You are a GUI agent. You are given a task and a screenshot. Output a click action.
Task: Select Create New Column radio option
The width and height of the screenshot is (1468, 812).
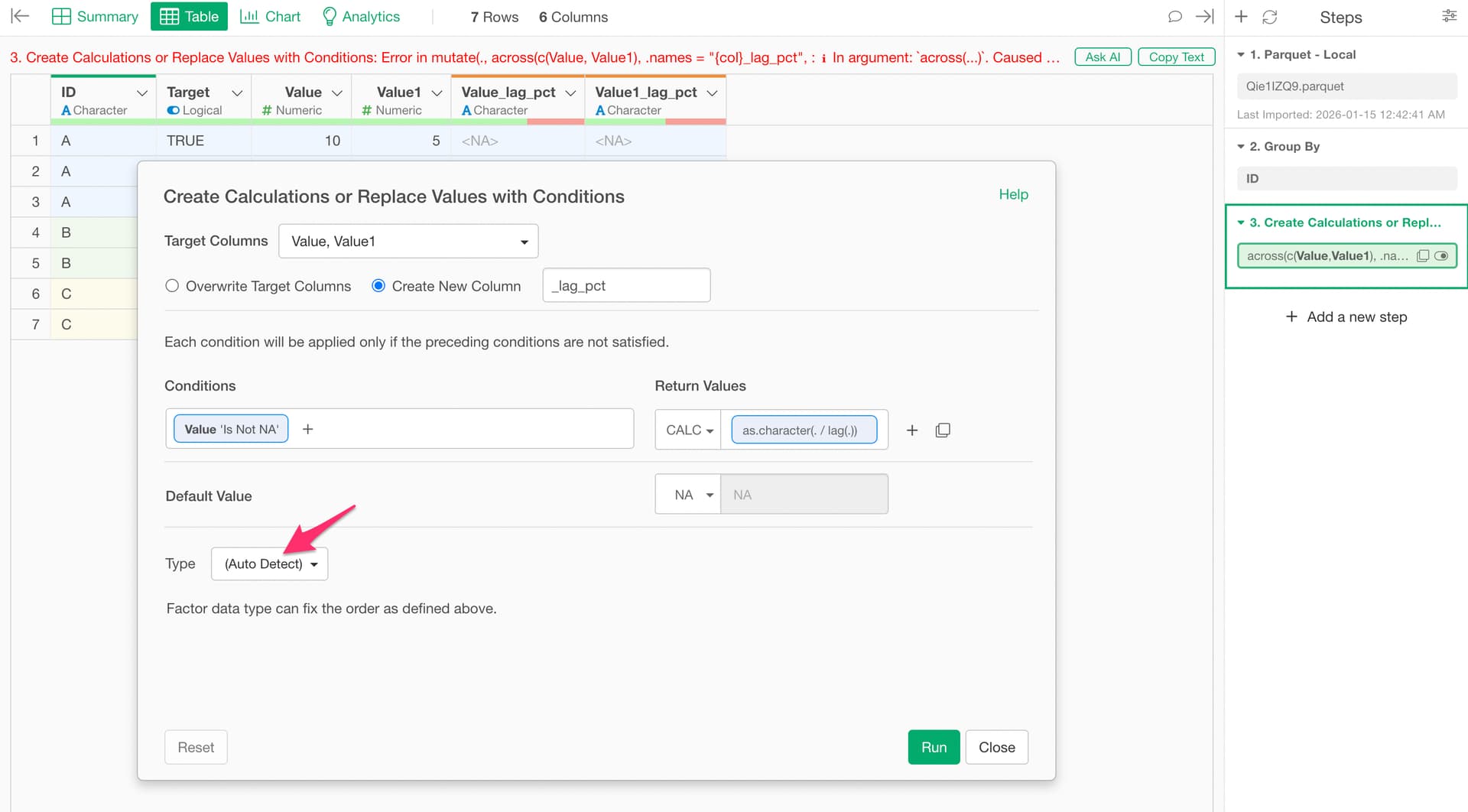coord(378,286)
